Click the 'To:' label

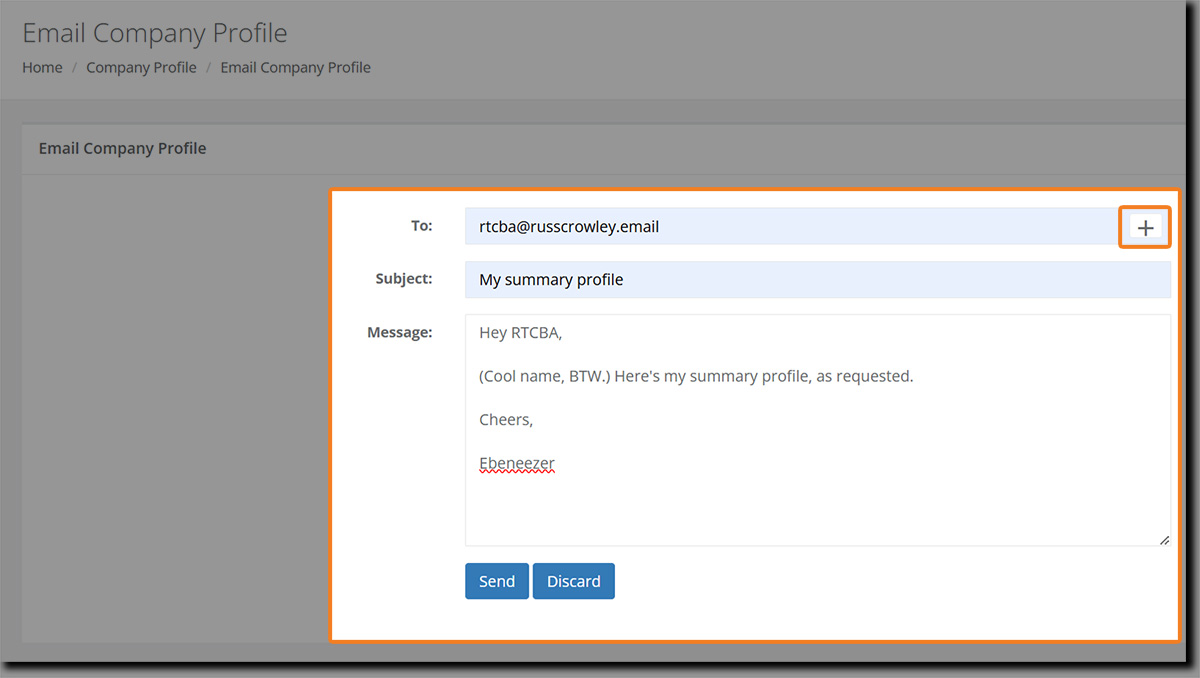[421, 226]
